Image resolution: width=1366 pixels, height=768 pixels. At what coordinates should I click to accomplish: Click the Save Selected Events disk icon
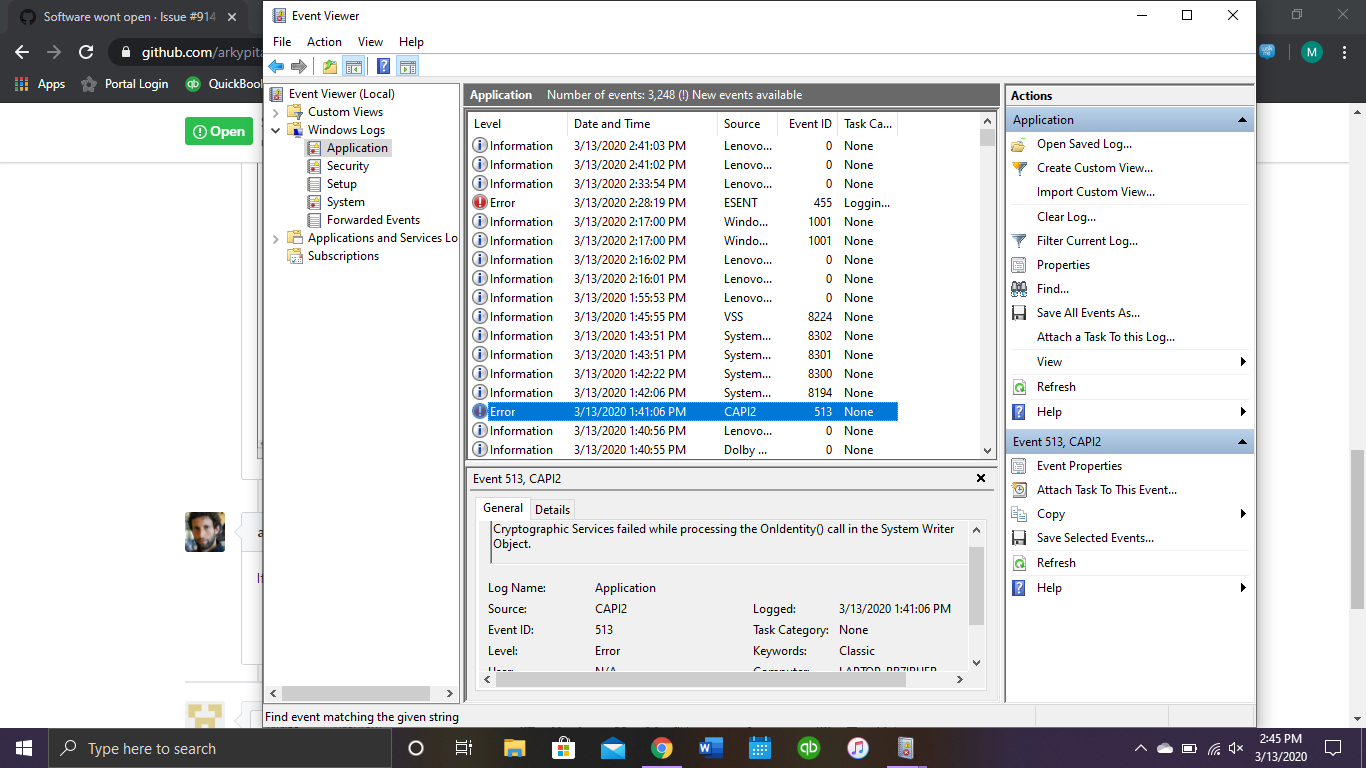pos(1019,538)
